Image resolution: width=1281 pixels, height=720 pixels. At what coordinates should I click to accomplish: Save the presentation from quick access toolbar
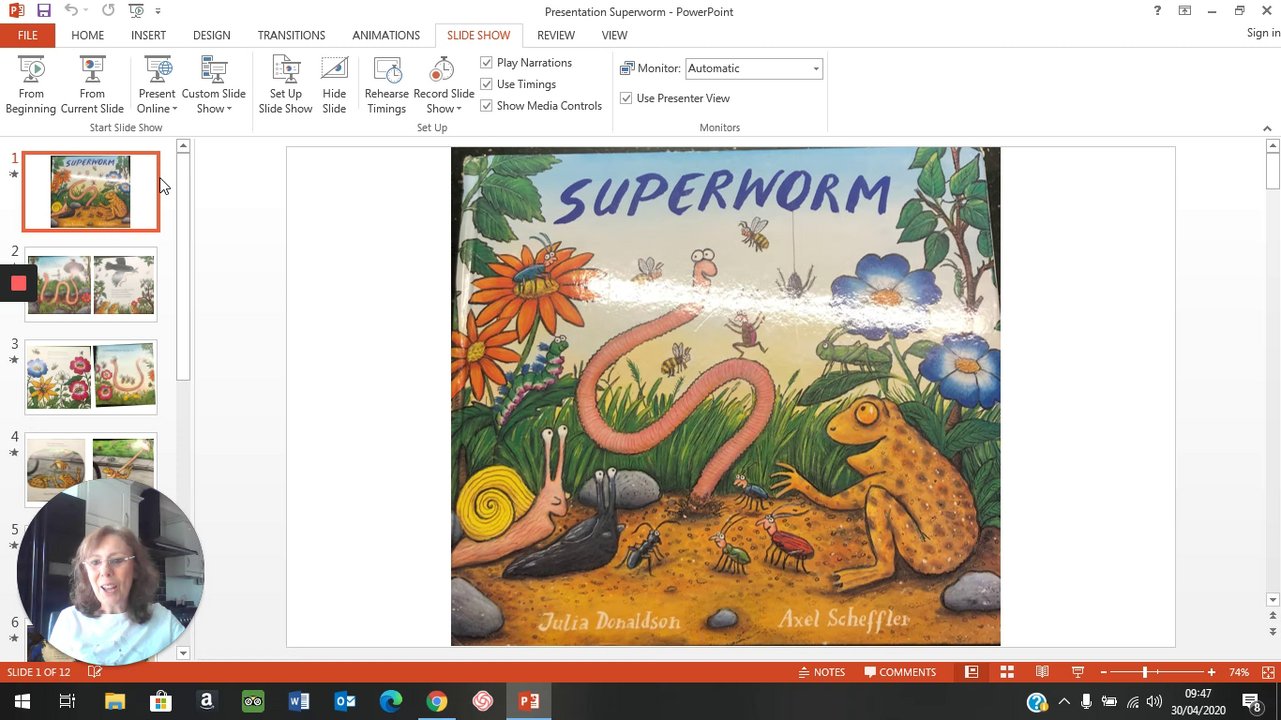pyautogui.click(x=44, y=11)
